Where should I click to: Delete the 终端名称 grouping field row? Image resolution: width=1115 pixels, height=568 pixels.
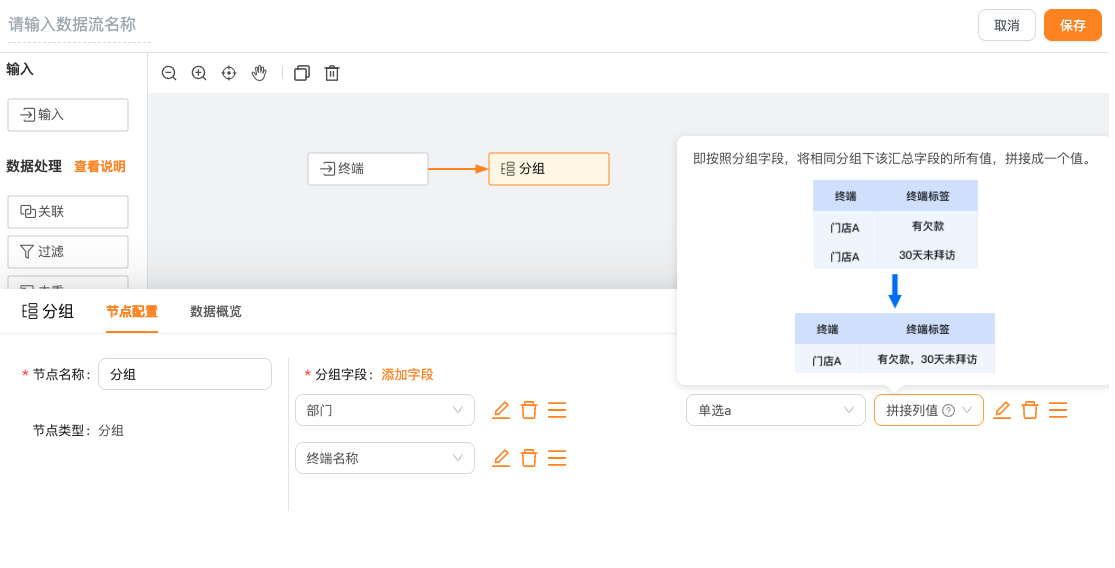click(x=529, y=458)
